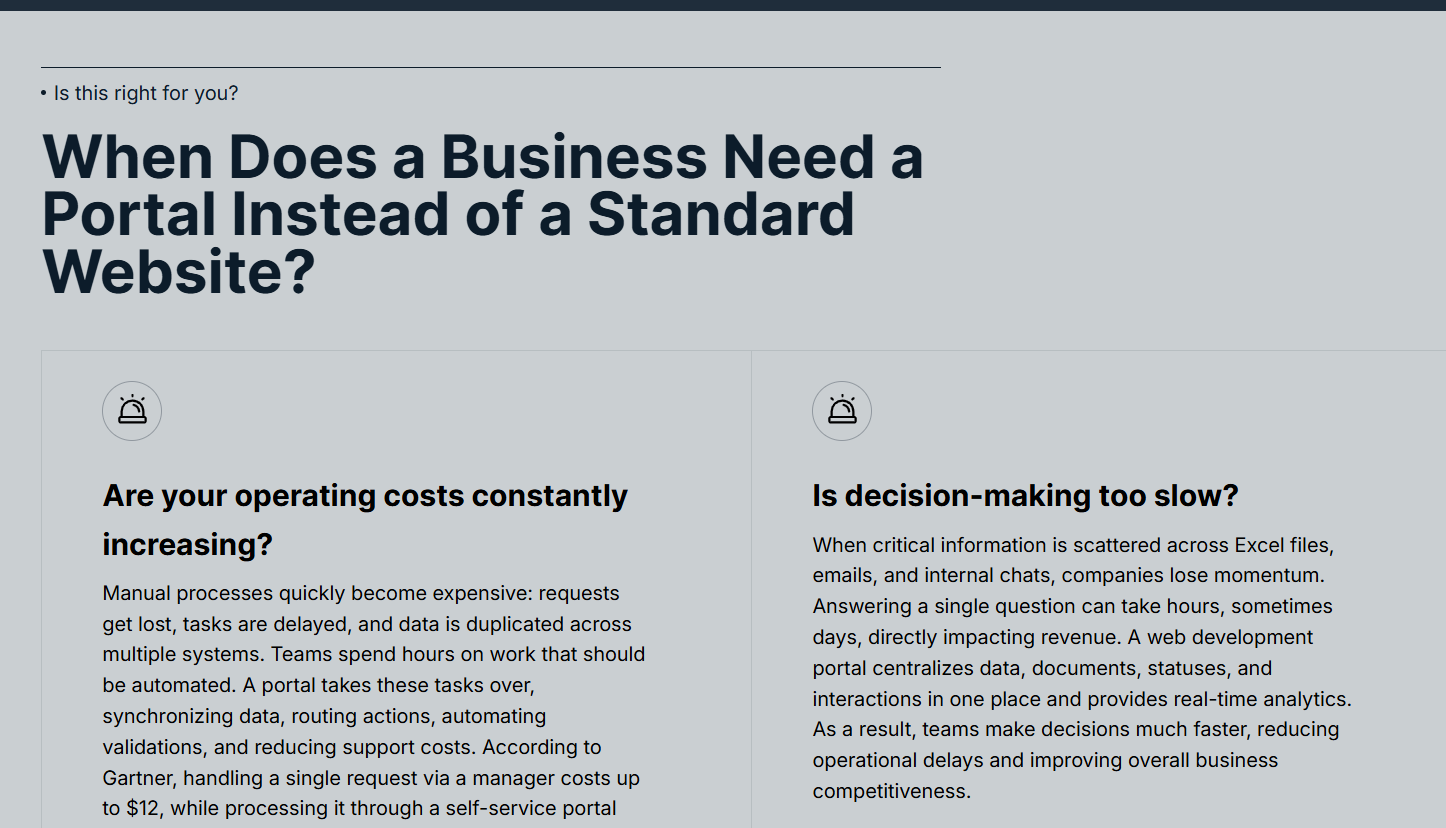Click the "Is this right for you?" label
Image resolution: width=1446 pixels, height=828 pixels.
(x=146, y=93)
